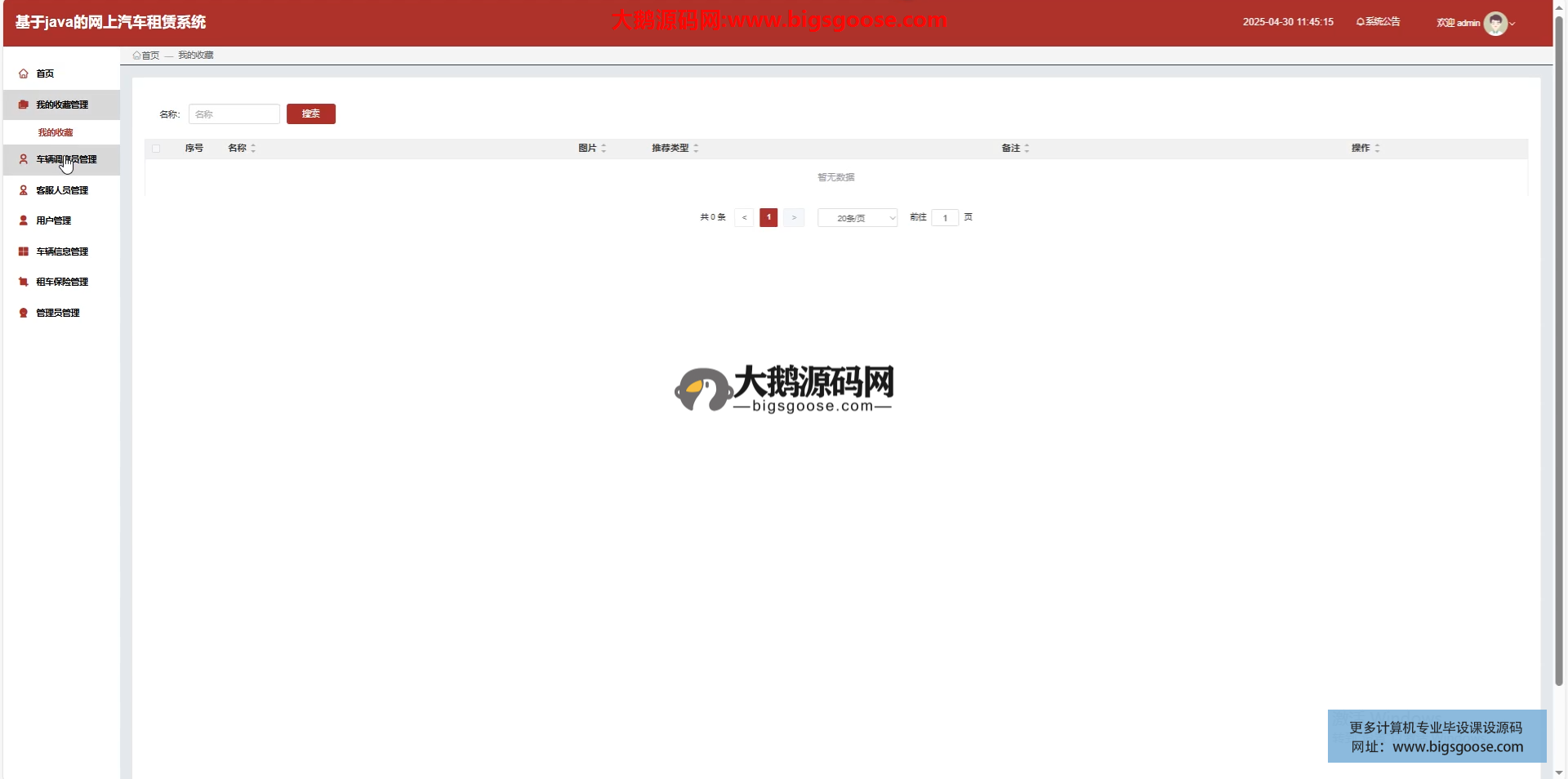1568x779 pixels.
Task: Sort table by 名称 column
Action: [x=253, y=148]
